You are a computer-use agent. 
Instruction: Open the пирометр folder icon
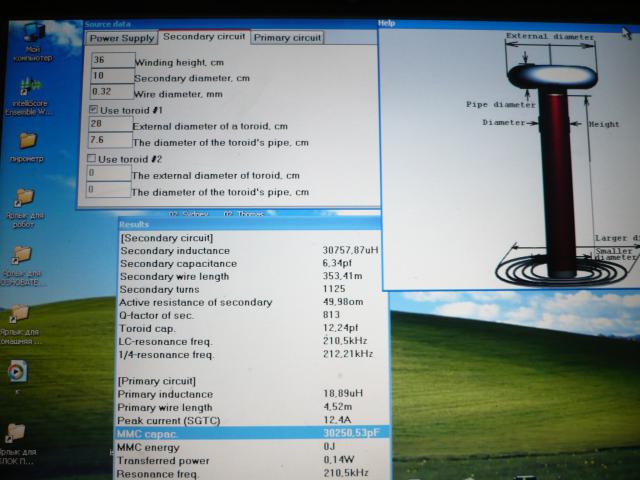coord(27,142)
